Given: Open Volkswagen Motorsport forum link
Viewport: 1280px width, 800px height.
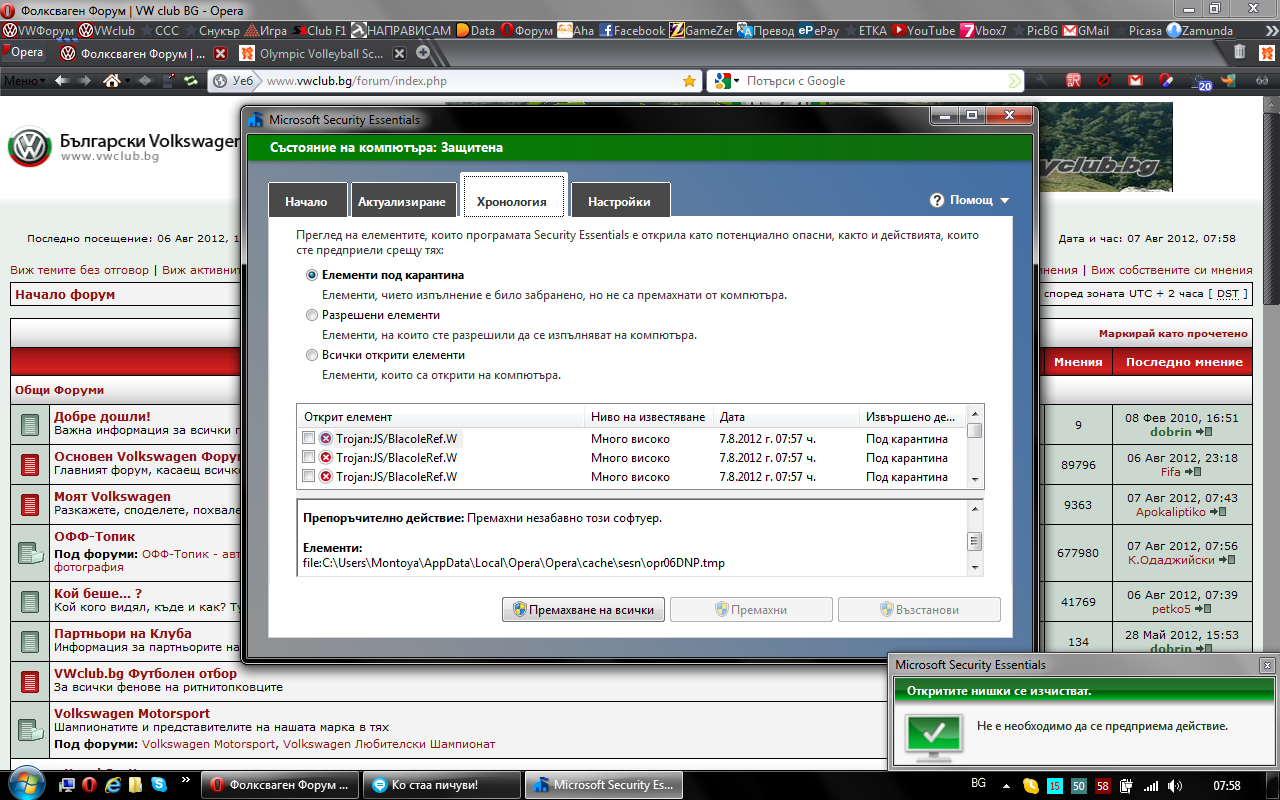Looking at the screenshot, I should point(132,713).
